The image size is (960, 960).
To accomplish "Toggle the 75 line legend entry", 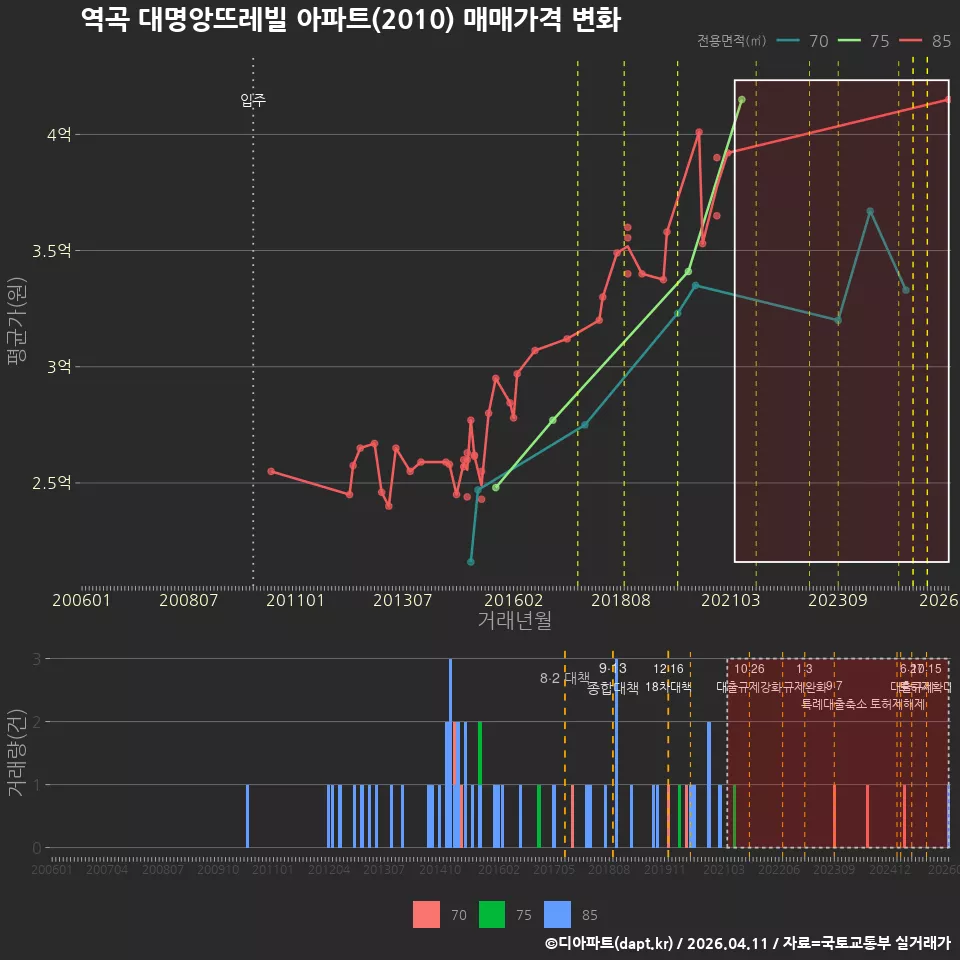I will (x=863, y=41).
